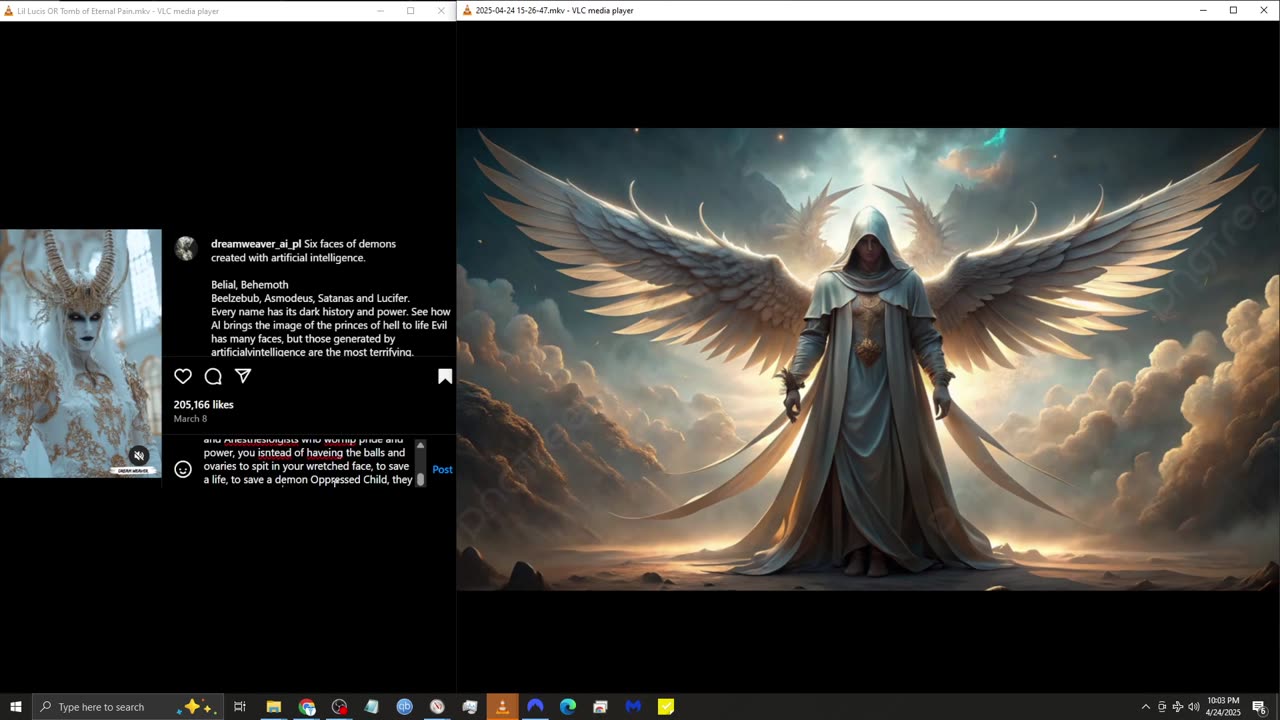Open the clock showing 10:03 PM
Screen dimensions: 1280x720
(1223, 707)
